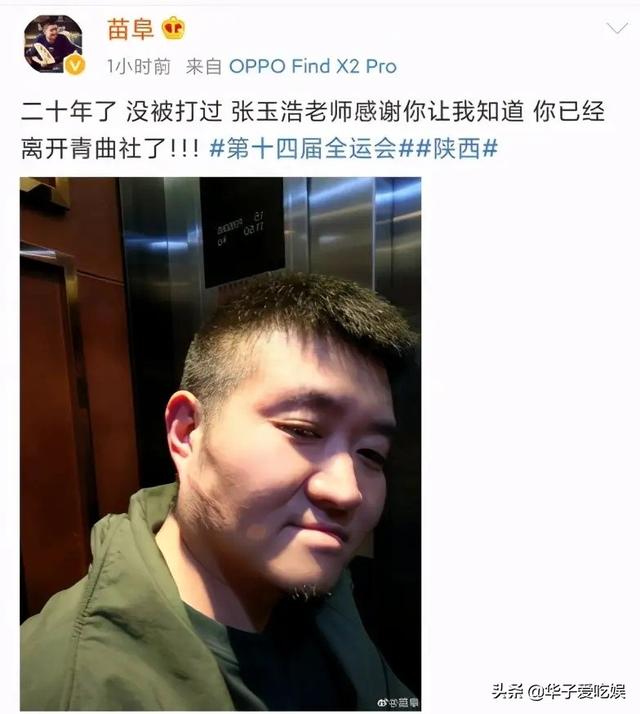Open 苗阜's profile avatar picture
Image resolution: width=640 pixels, height=714 pixels.
pos(53,44)
